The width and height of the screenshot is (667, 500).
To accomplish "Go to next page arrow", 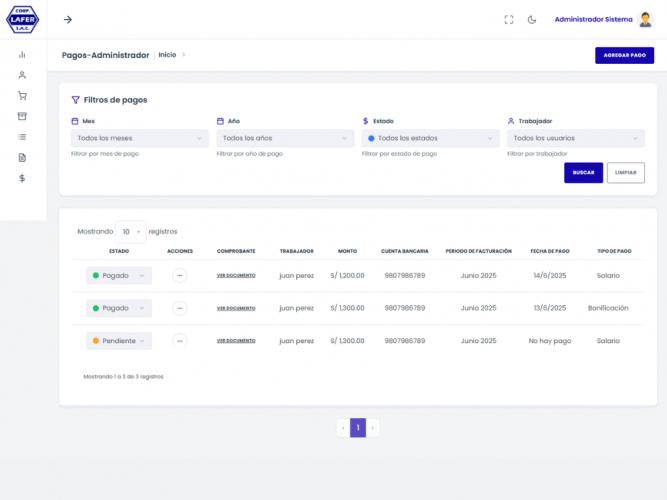I will pyautogui.click(x=373, y=428).
